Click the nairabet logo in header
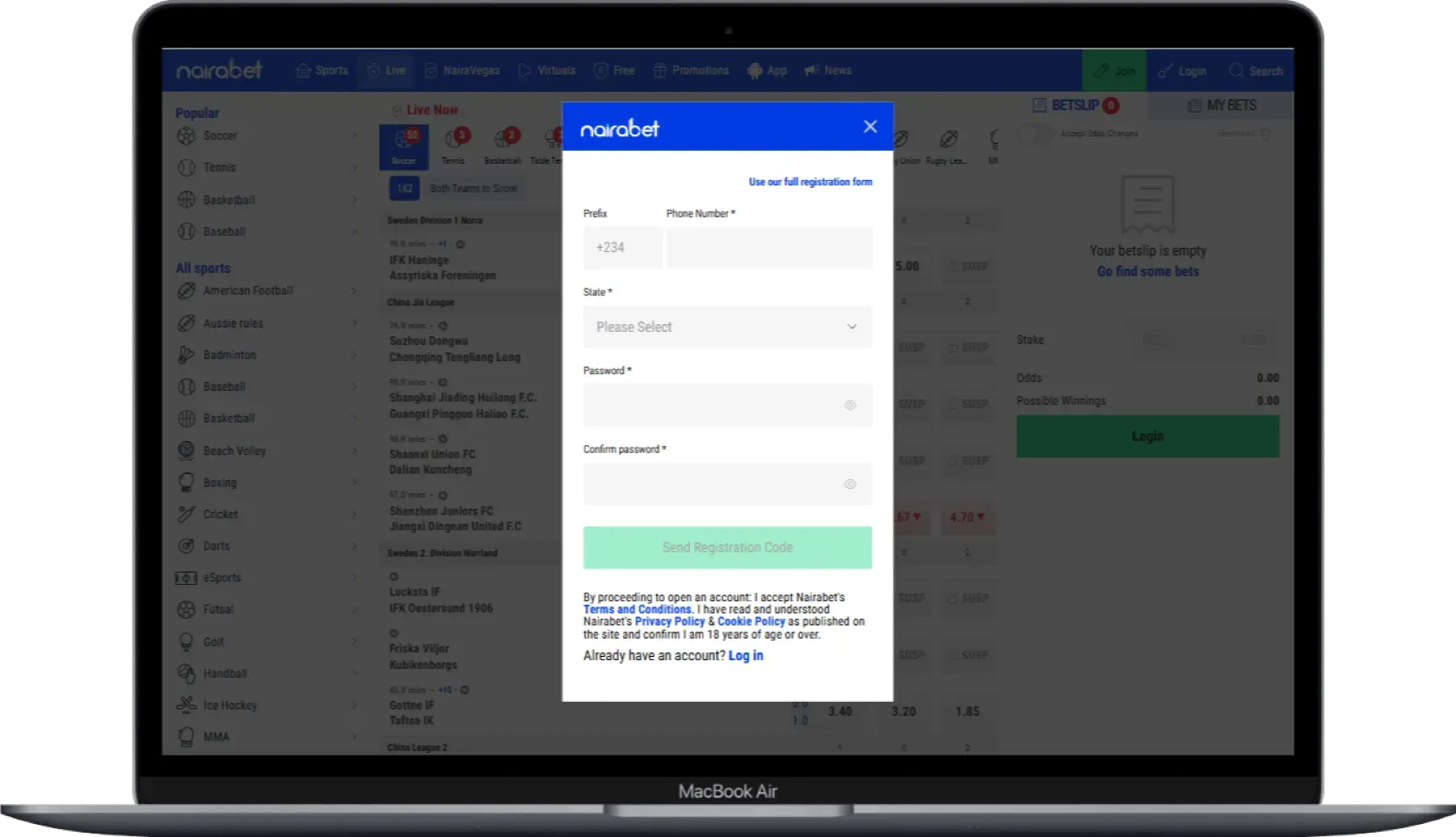Image resolution: width=1456 pixels, height=837 pixels. 219,70
